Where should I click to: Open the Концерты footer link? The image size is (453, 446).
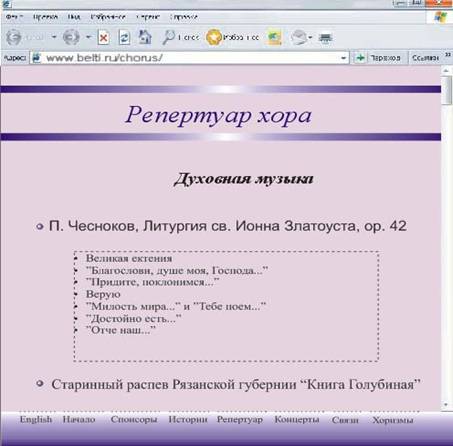point(297,420)
